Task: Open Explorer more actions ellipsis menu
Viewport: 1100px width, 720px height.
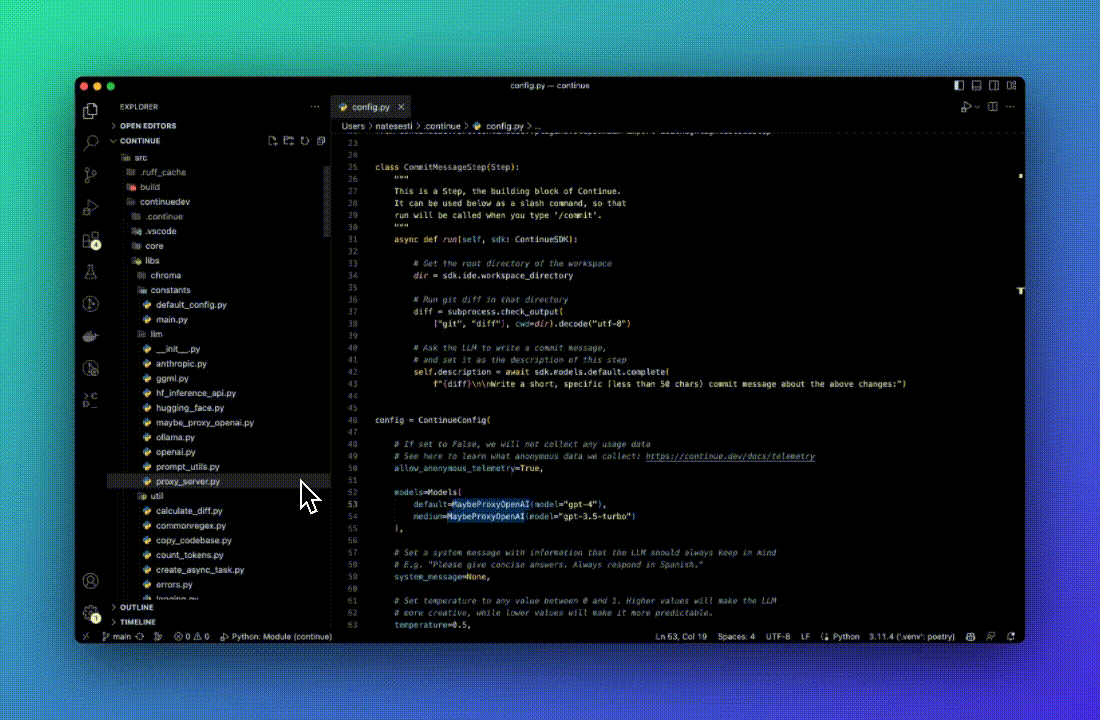Action: click(315, 107)
